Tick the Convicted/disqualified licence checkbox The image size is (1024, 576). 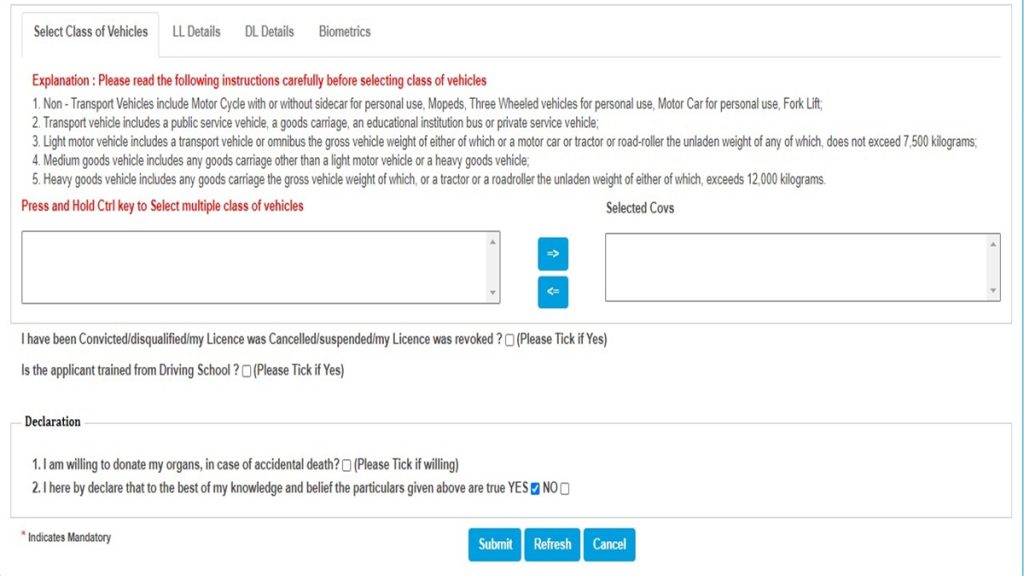point(508,340)
